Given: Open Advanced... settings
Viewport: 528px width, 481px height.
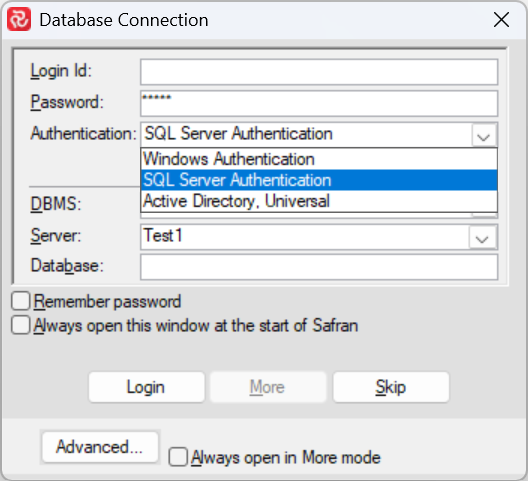Looking at the screenshot, I should pos(100,447).
